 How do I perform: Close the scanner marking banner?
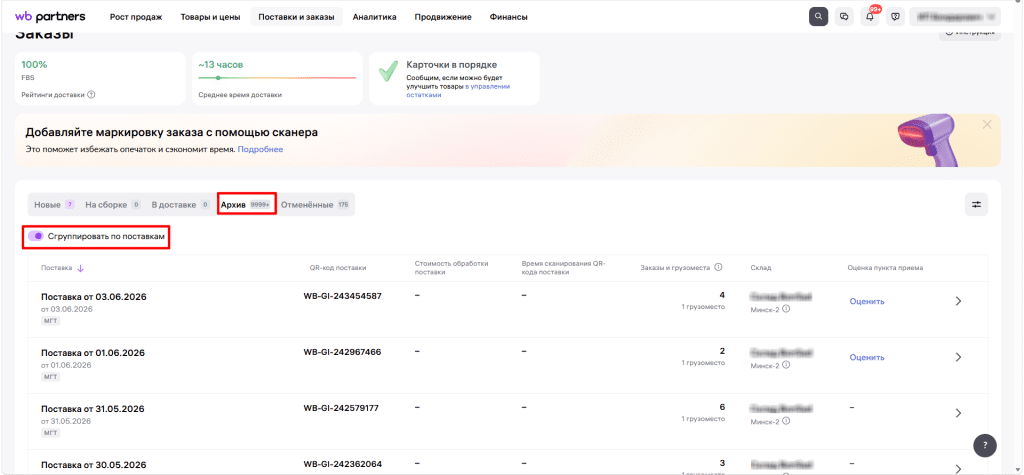coord(987,124)
